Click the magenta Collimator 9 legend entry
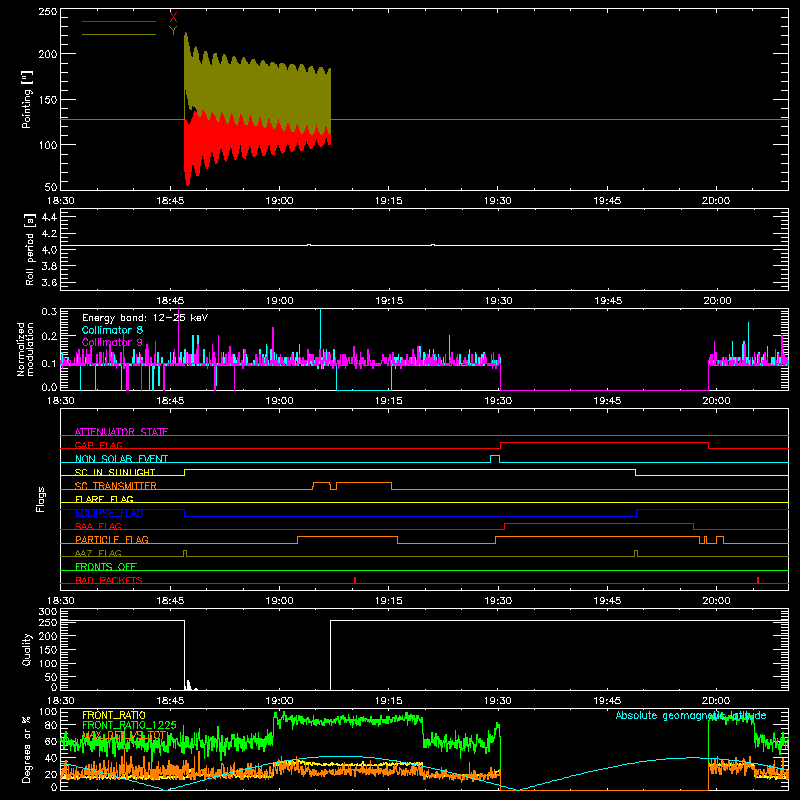Screen dimensions: 800x800 (112, 342)
